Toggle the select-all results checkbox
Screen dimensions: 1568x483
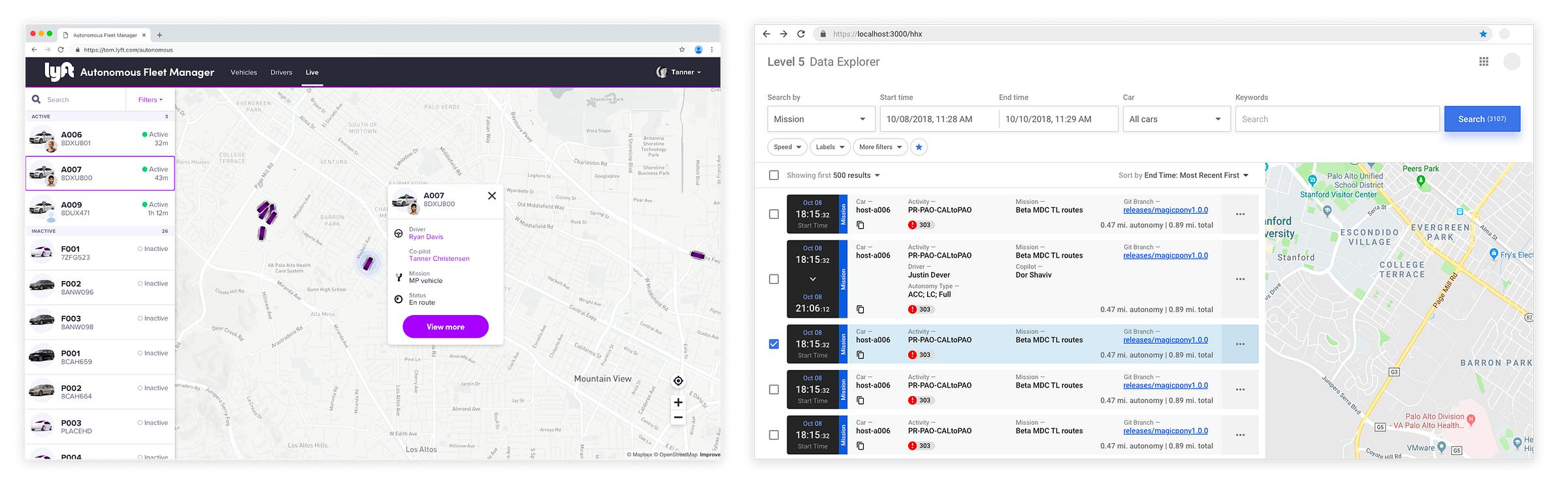click(x=774, y=175)
